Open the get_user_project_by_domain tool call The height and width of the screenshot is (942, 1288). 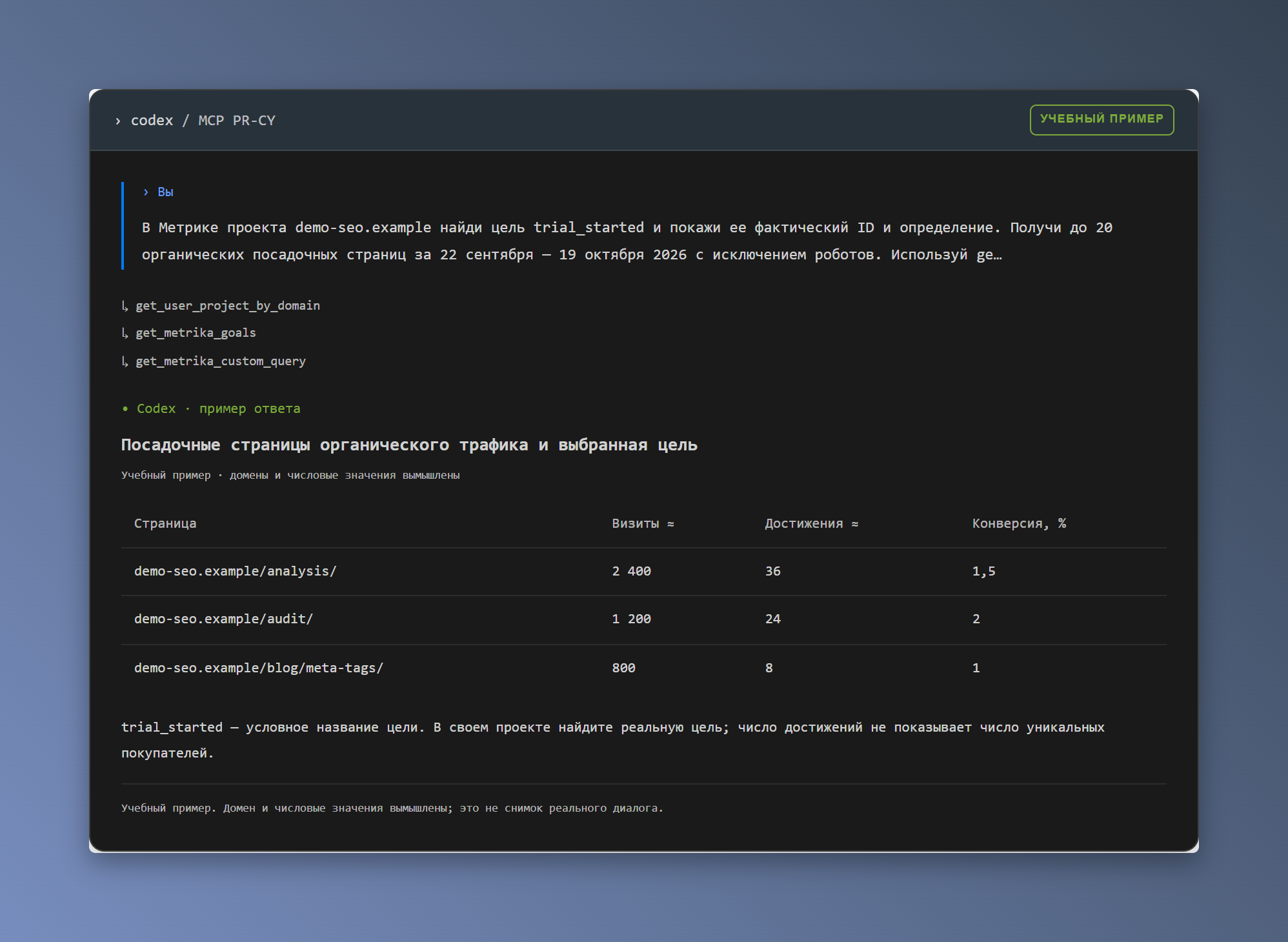click(228, 306)
